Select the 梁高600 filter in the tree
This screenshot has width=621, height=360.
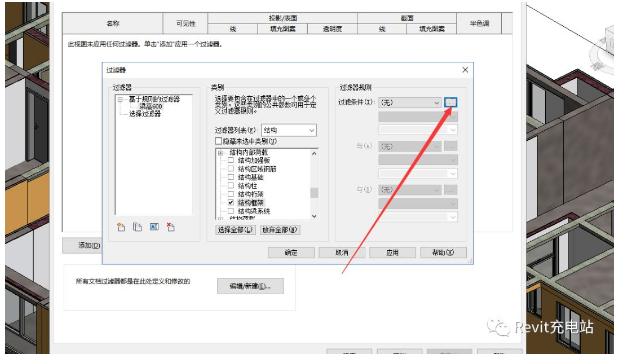point(150,107)
